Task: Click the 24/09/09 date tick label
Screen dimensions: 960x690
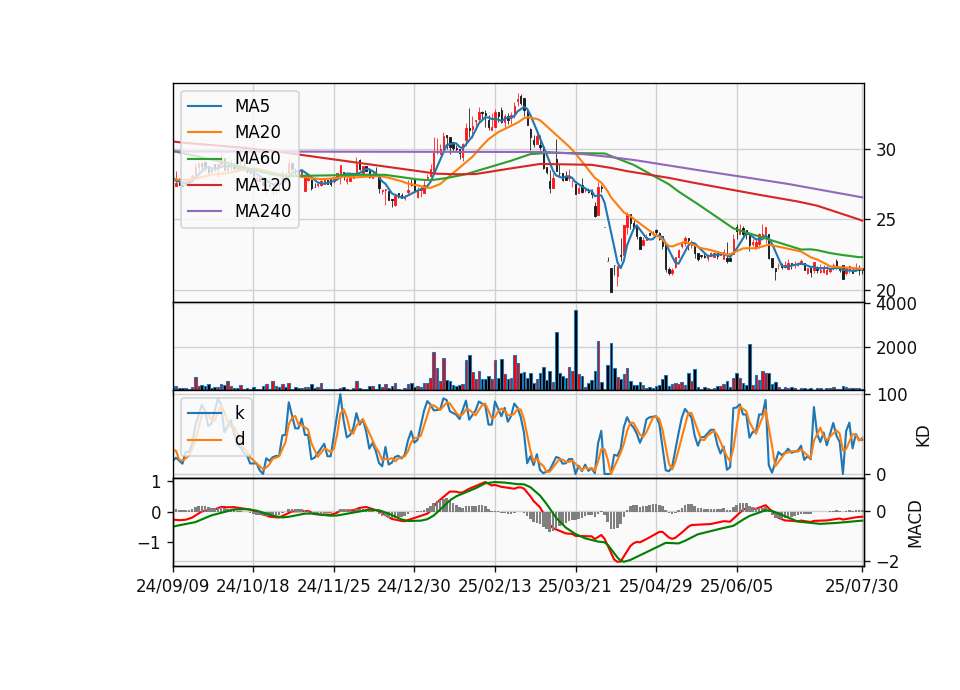Action: click(173, 586)
